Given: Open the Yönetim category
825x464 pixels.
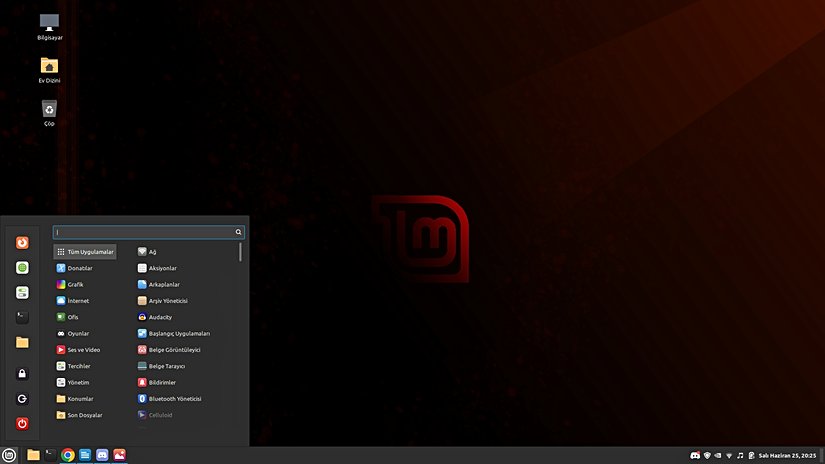Looking at the screenshot, I should click(85, 382).
